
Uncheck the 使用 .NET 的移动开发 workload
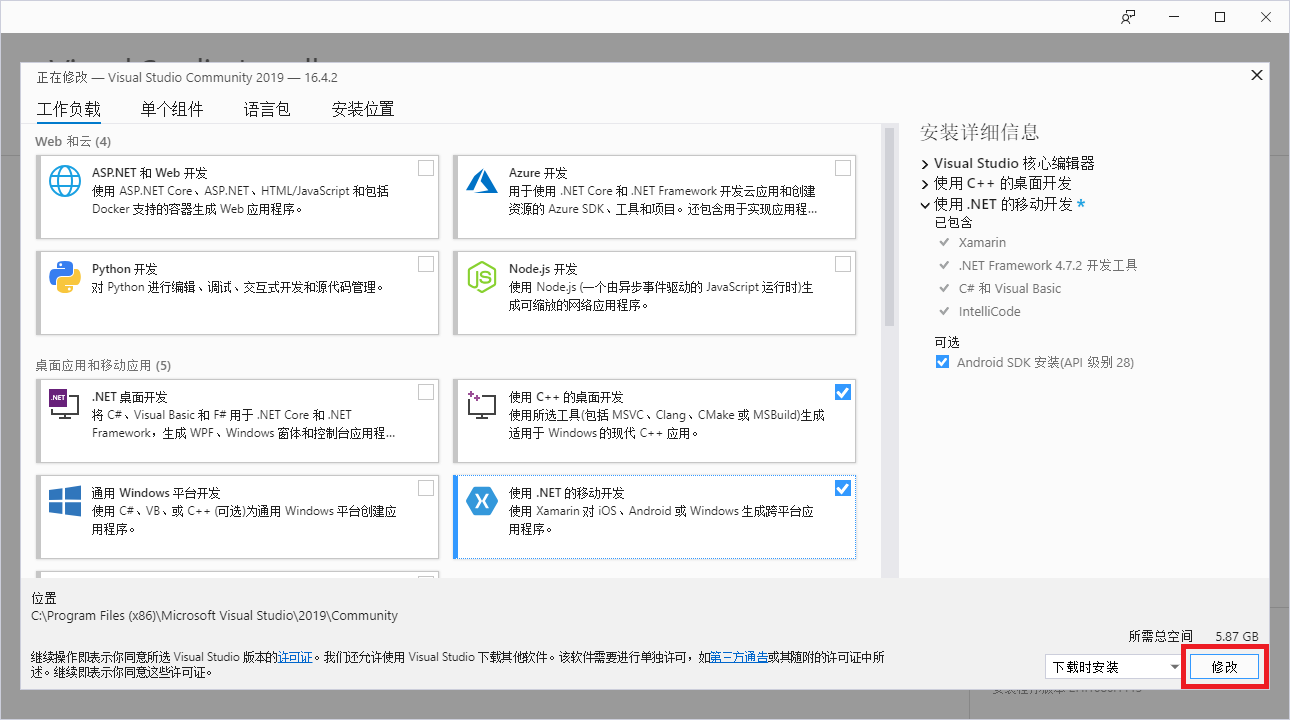(843, 488)
